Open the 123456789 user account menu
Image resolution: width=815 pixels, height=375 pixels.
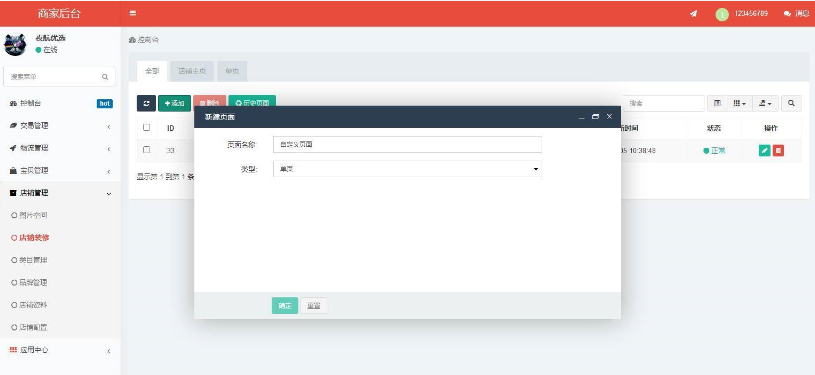[x=742, y=14]
